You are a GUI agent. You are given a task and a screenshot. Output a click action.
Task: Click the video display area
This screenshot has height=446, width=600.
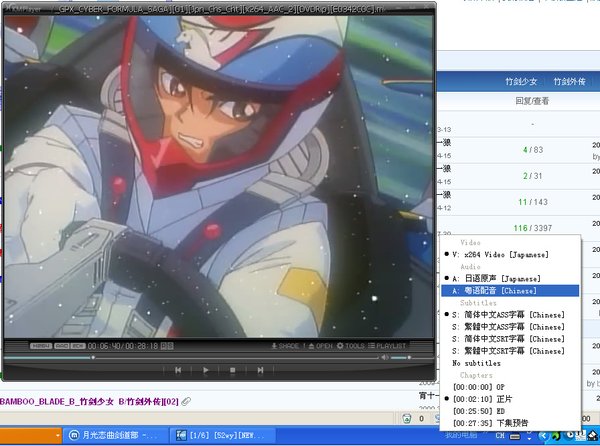(218, 177)
